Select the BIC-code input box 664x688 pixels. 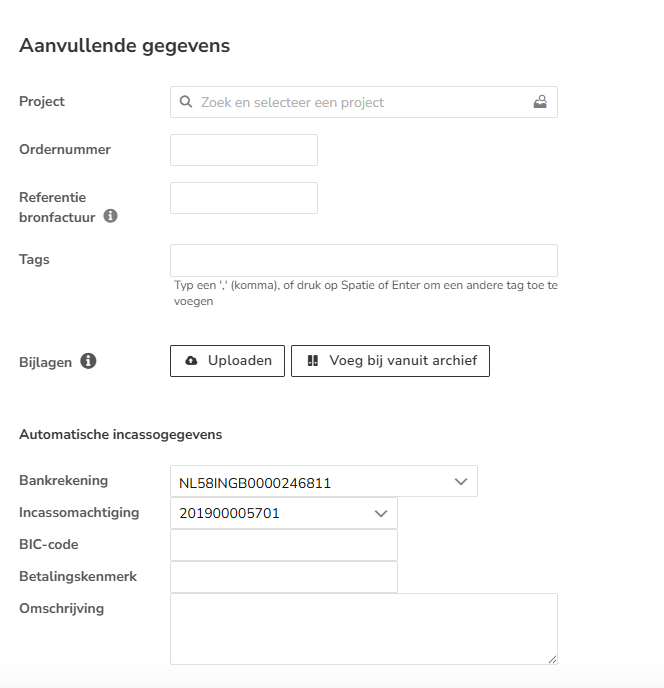tap(284, 545)
